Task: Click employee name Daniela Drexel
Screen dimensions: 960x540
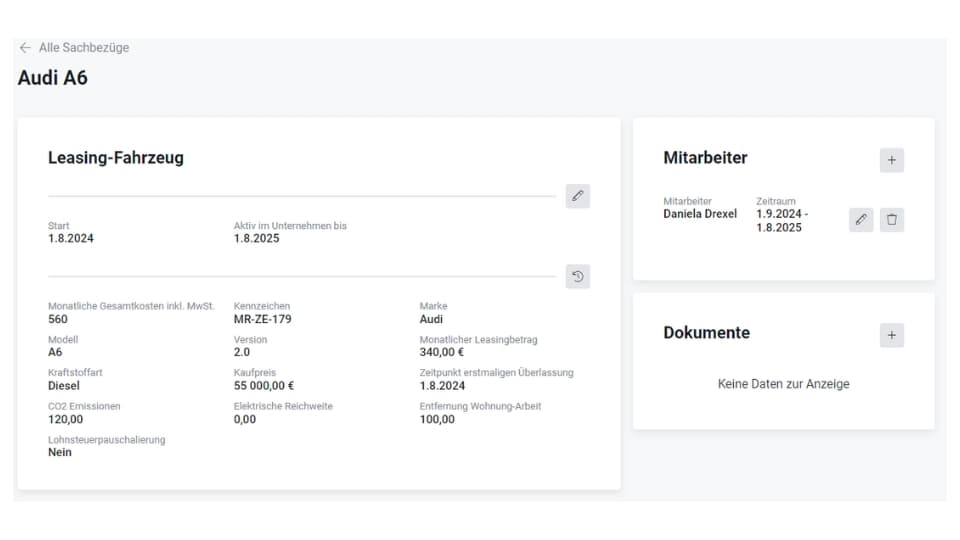Action: tap(700, 214)
